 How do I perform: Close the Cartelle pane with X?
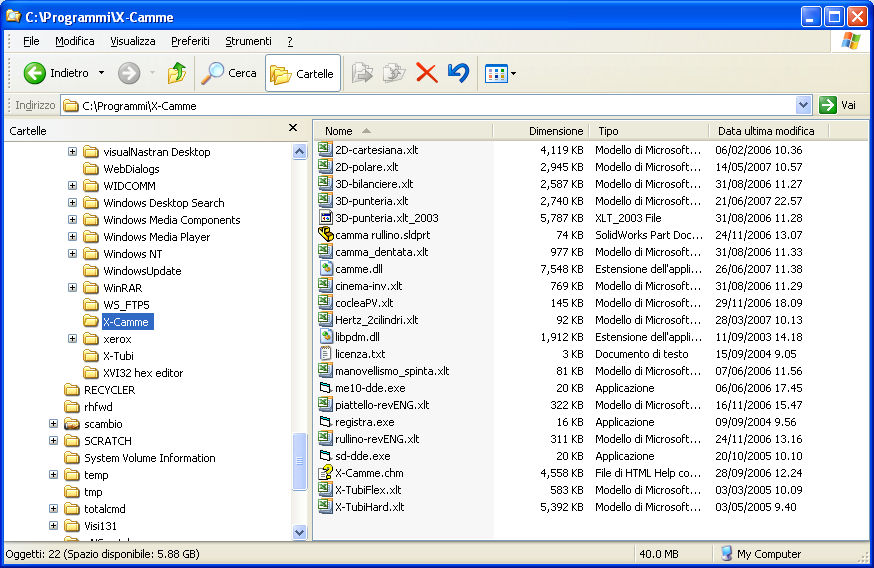click(x=293, y=128)
